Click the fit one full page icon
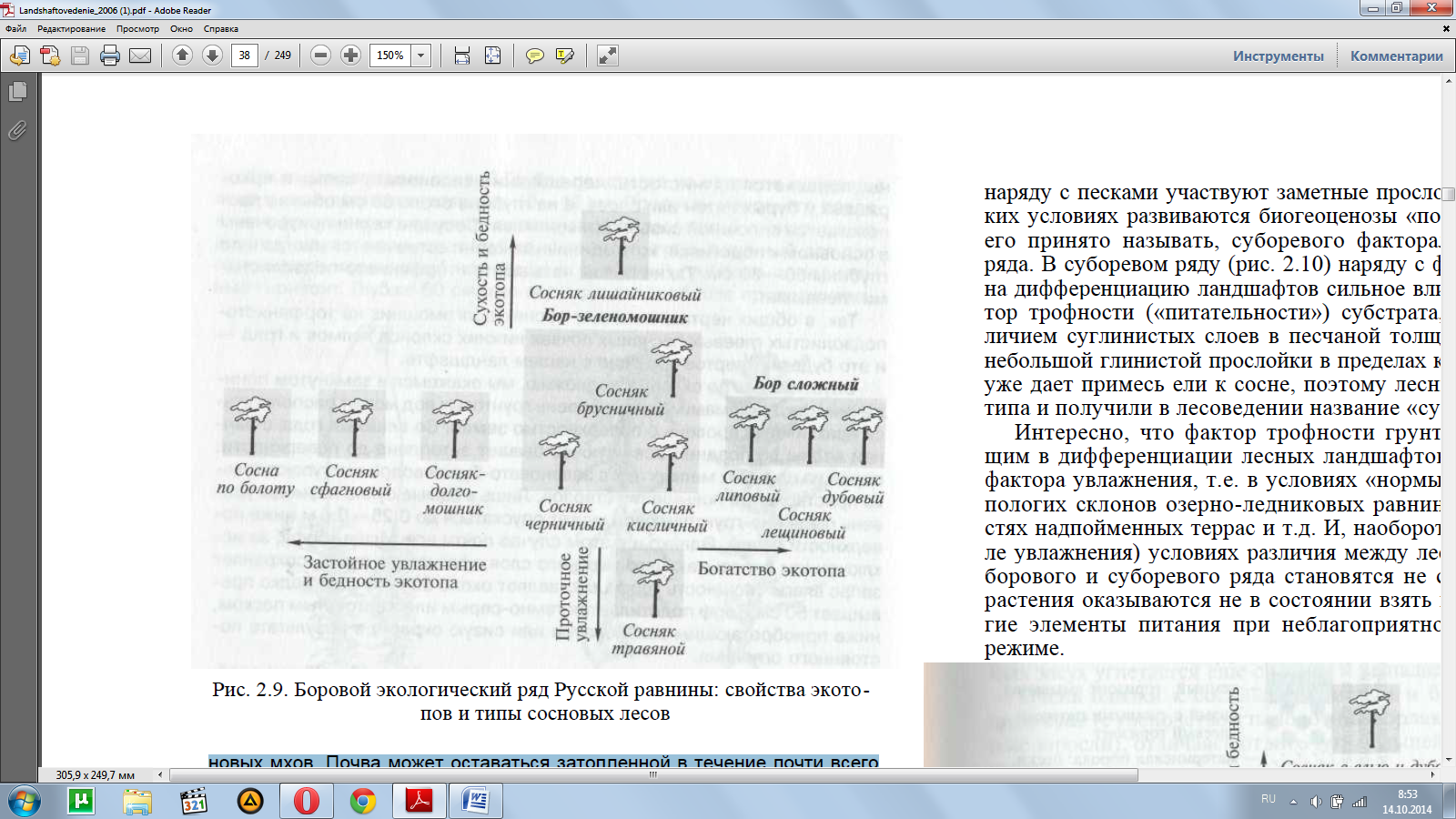The image size is (1456, 819). pyautogui.click(x=492, y=56)
